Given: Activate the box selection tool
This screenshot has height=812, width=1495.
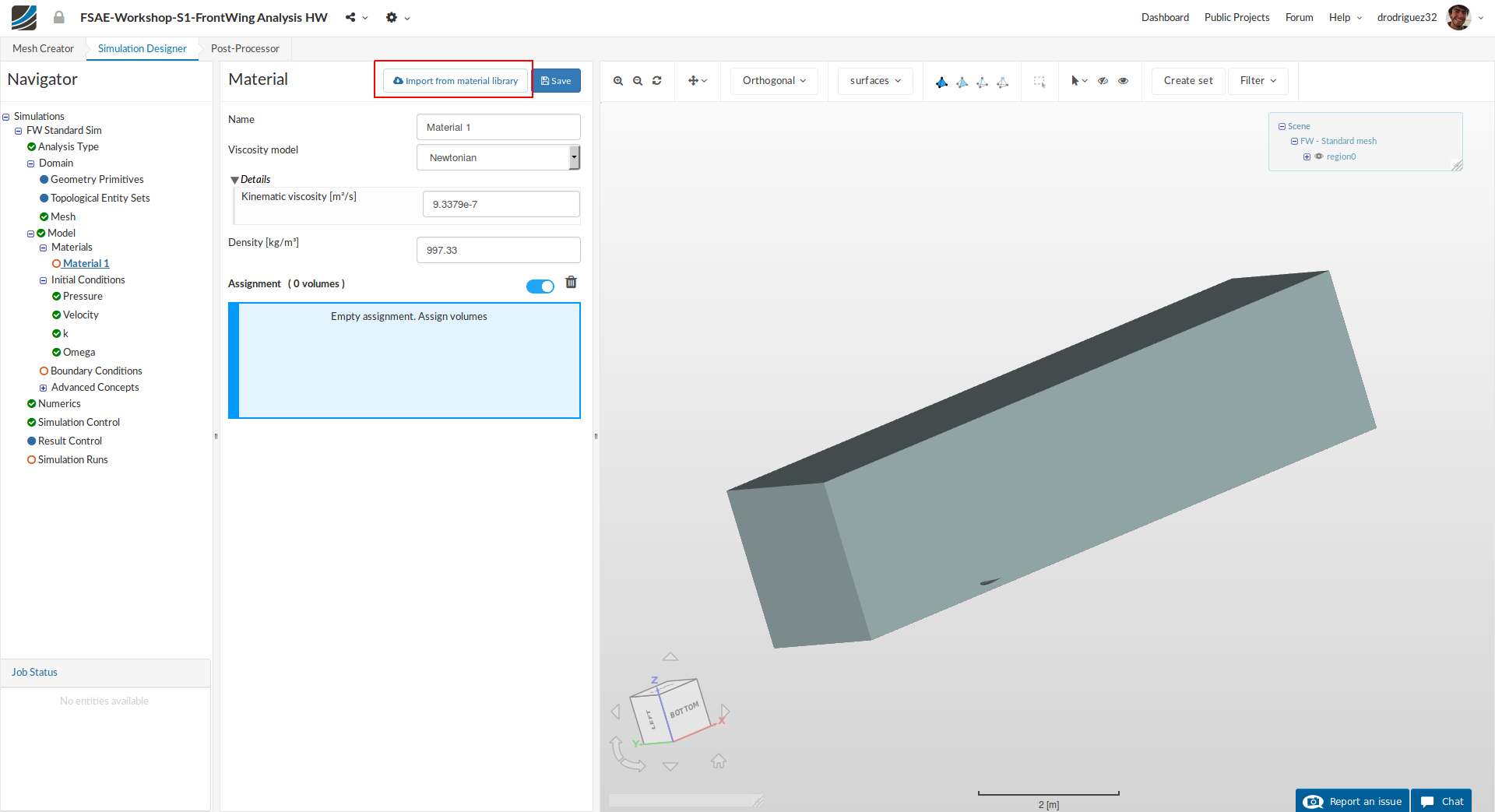Looking at the screenshot, I should (1039, 81).
